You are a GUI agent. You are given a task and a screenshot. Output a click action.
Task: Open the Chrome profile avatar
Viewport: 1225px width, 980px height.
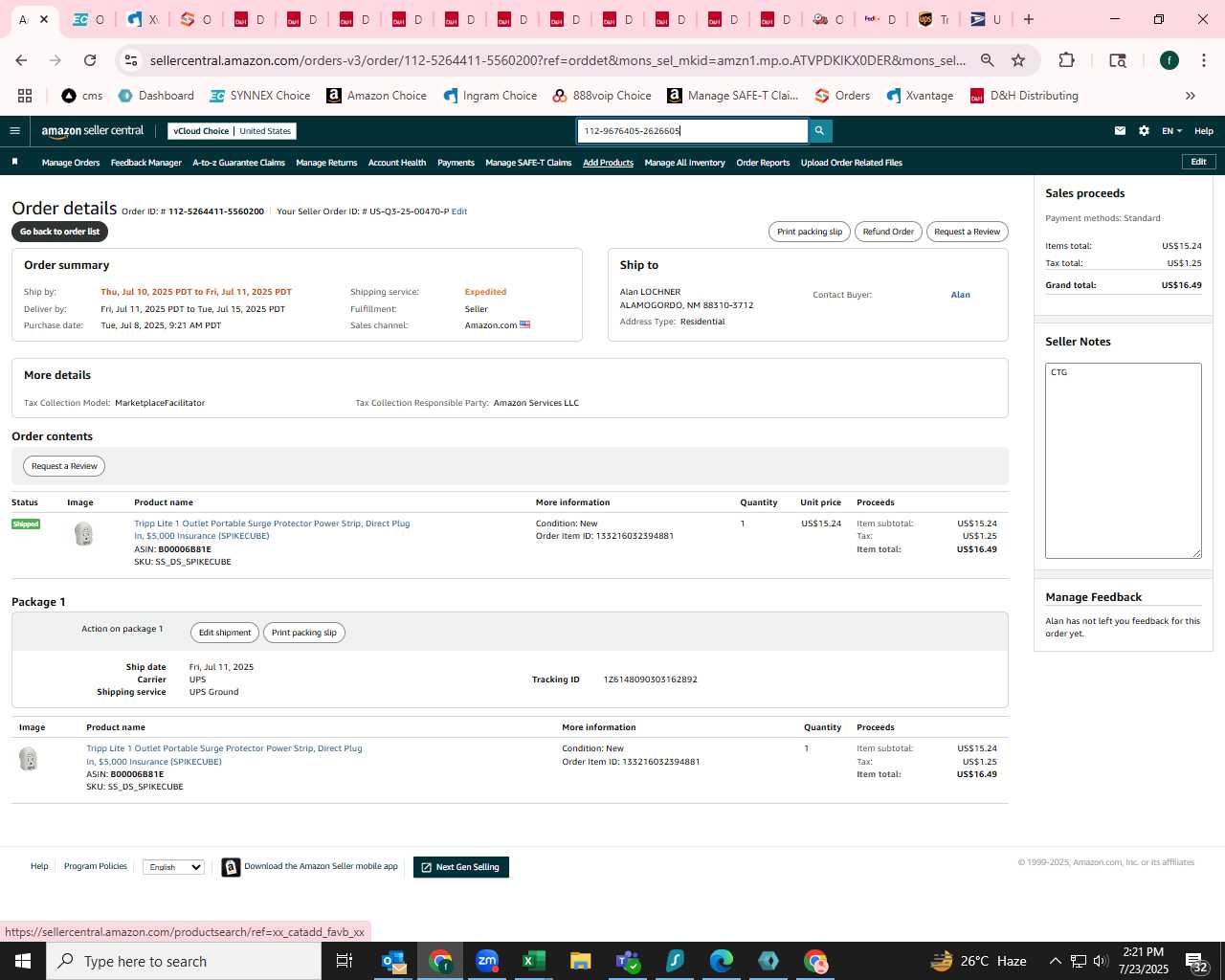tap(1169, 60)
